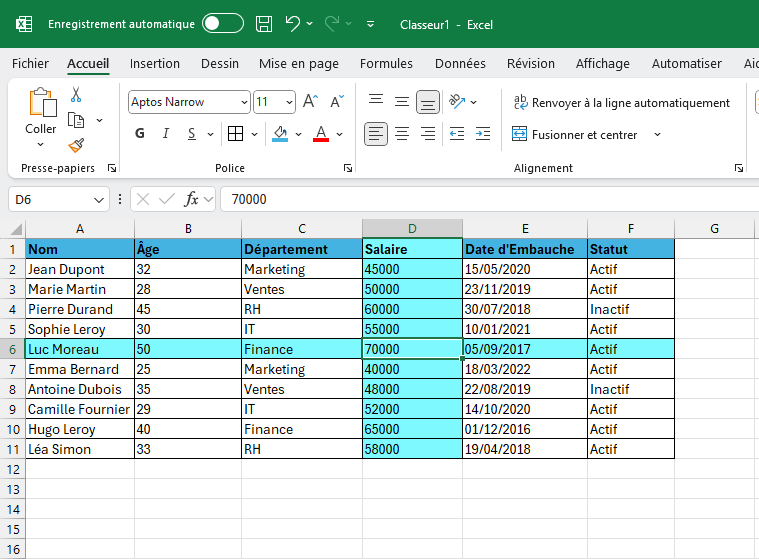Open the Borders dropdown arrow
This screenshot has height=559, width=759.
255,134
